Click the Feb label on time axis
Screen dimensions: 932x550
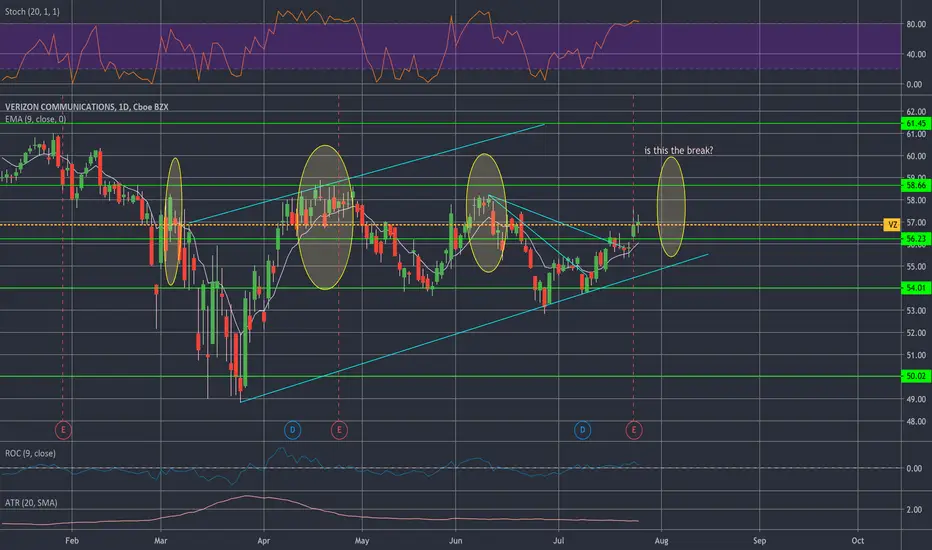coord(72,541)
